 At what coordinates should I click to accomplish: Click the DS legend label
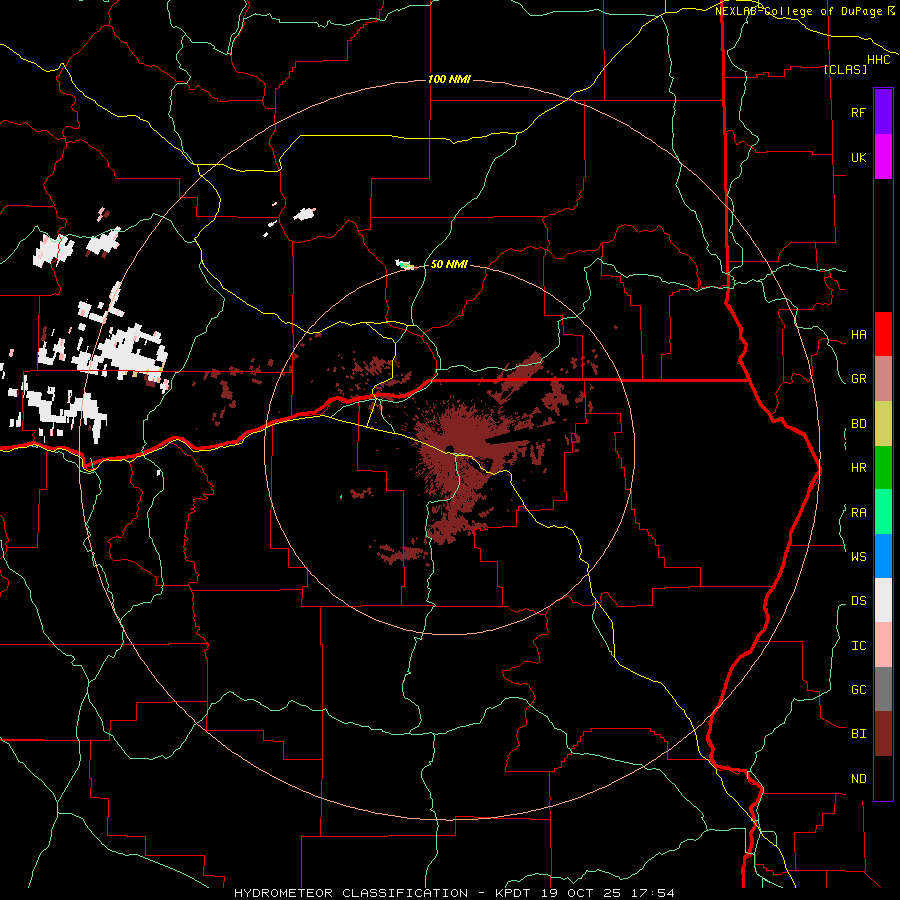tap(858, 601)
